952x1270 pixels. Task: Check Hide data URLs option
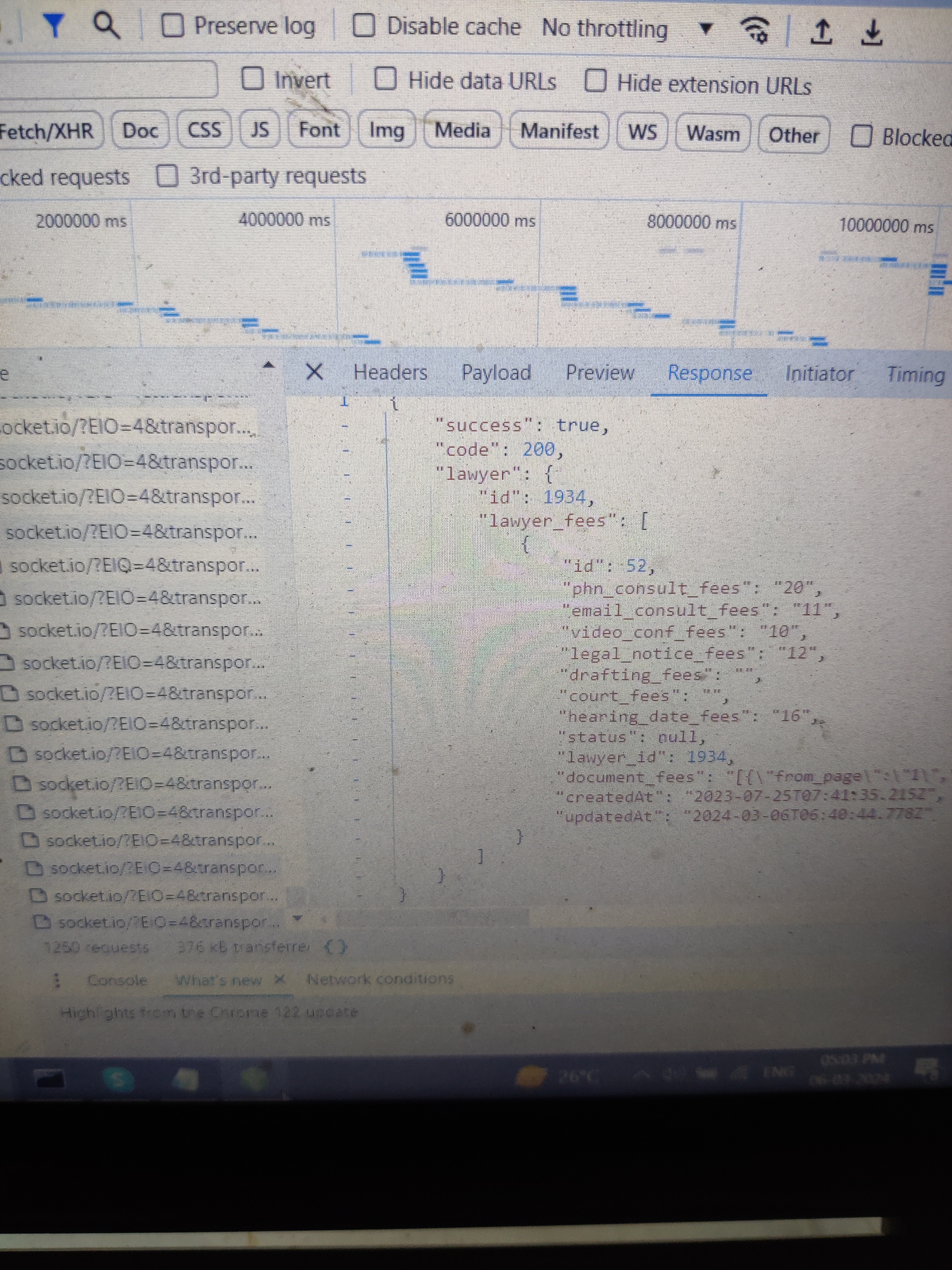coord(386,79)
